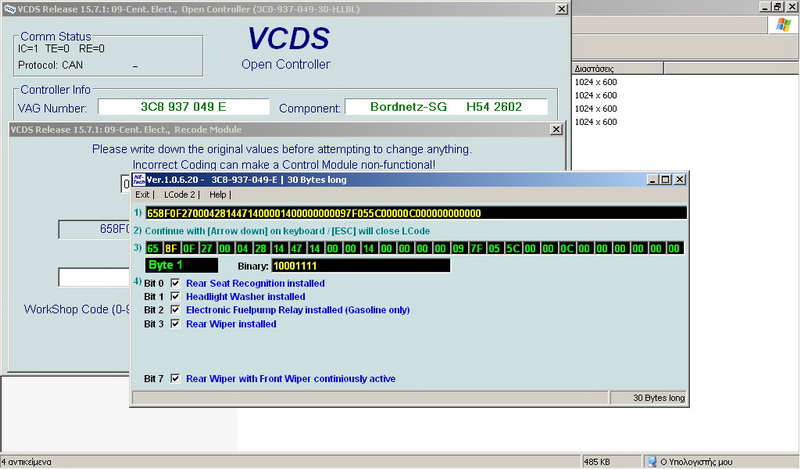The image size is (800, 469).
Task: Toggle Bit 3 Rear Wiper installed checkbox
Action: tap(175, 324)
